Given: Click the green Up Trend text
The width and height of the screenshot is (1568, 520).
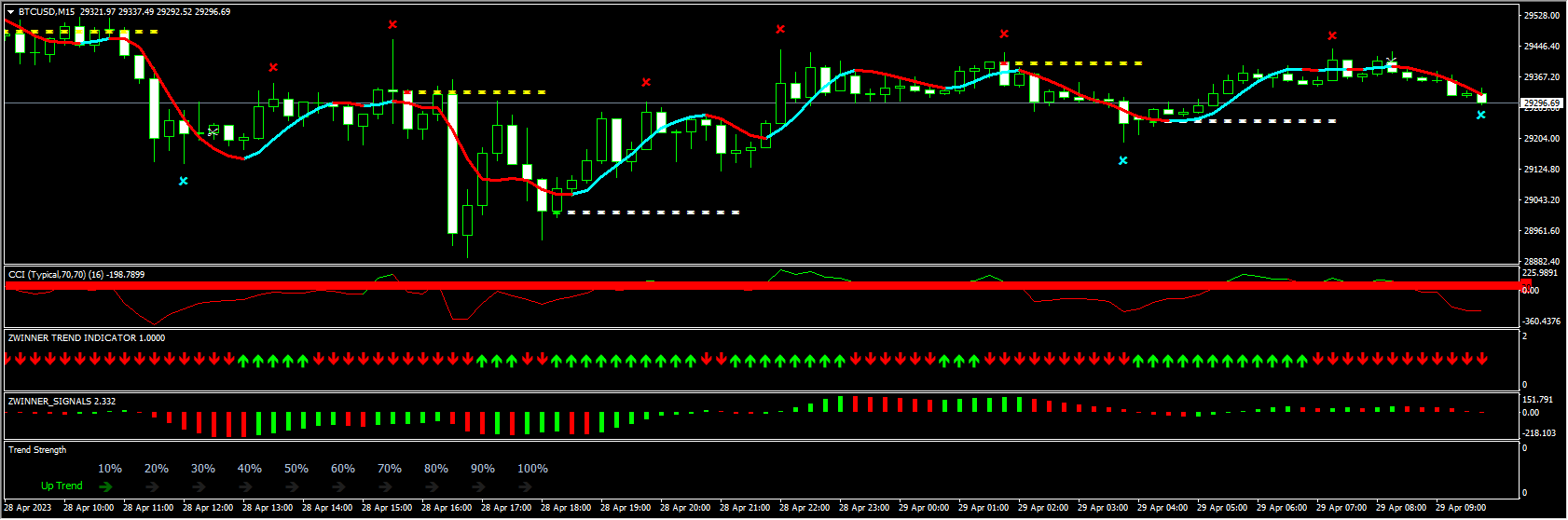Looking at the screenshot, I should (62, 486).
